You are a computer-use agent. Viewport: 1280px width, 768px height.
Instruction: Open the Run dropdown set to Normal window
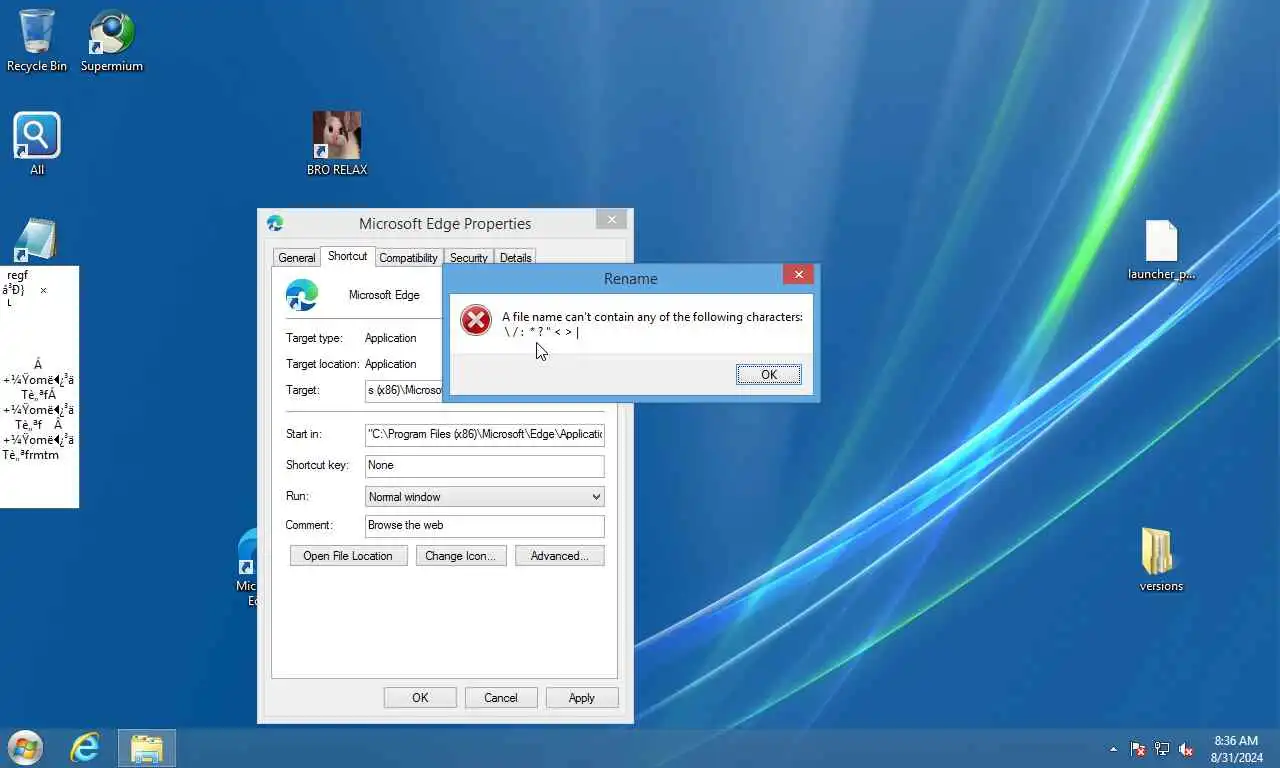[x=485, y=497]
